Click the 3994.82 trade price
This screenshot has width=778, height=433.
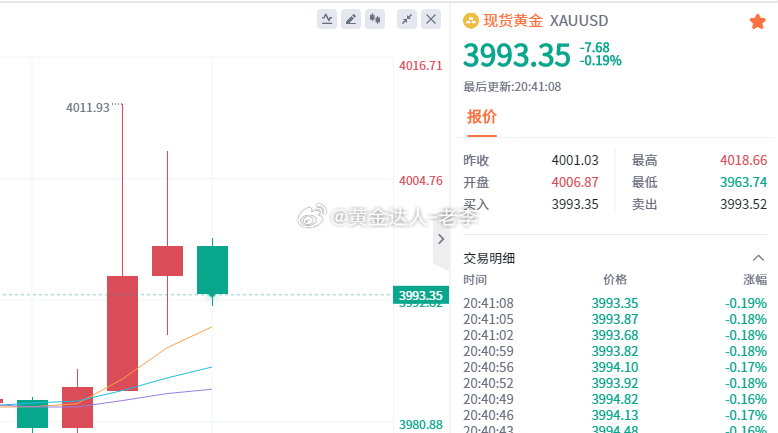pyautogui.click(x=615, y=399)
